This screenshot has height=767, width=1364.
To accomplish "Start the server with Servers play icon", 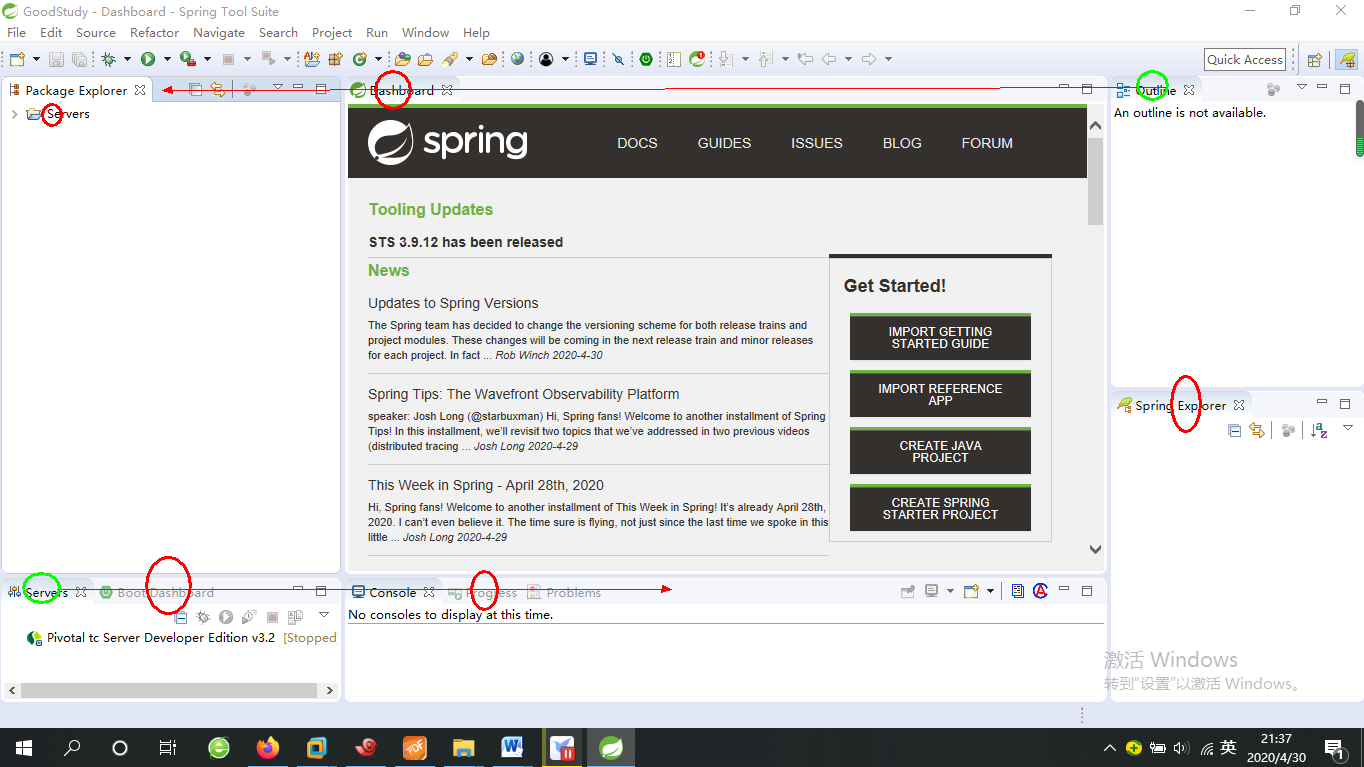I will click(x=226, y=617).
